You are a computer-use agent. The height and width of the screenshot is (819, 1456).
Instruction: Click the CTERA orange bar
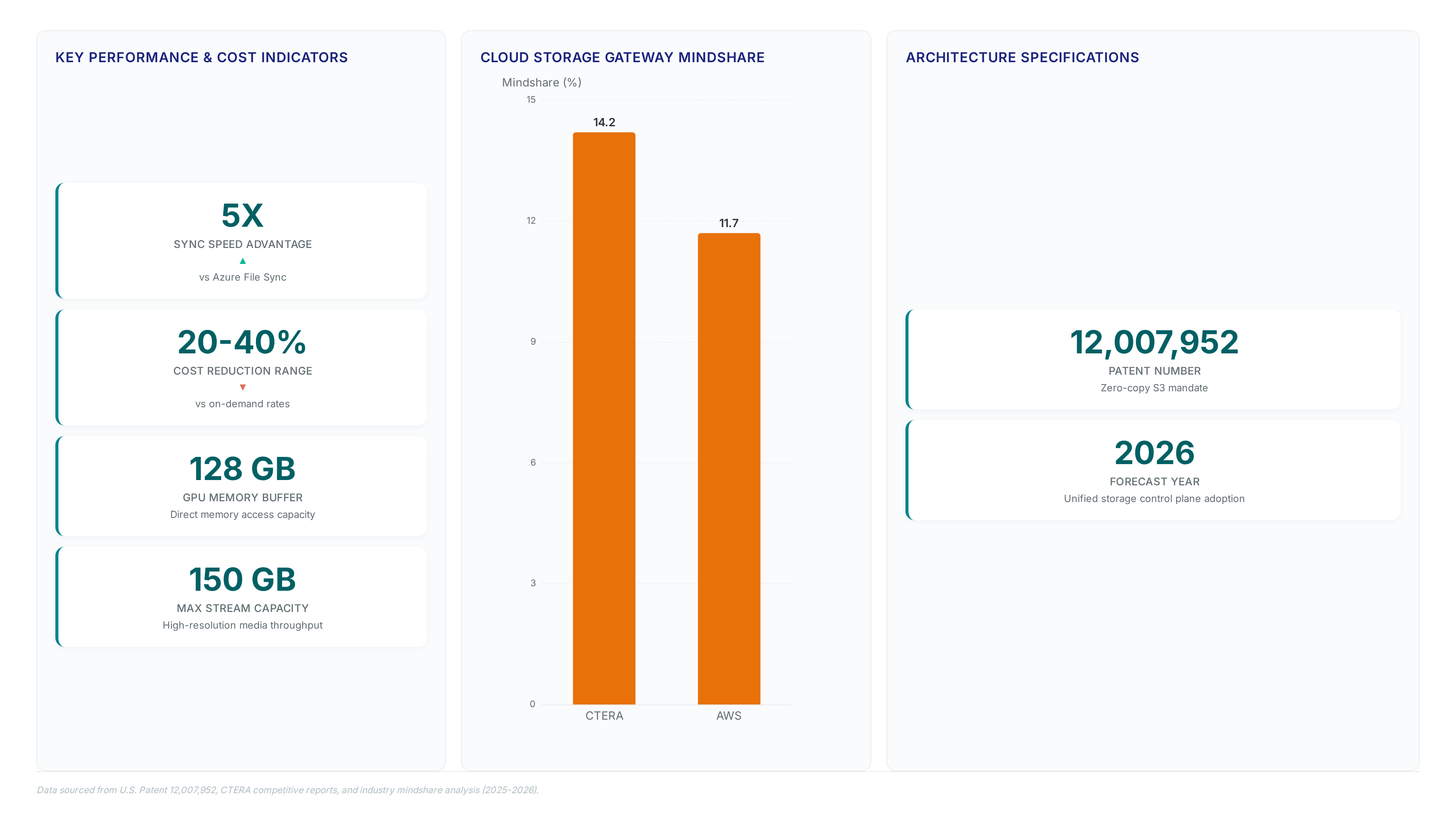click(604, 418)
